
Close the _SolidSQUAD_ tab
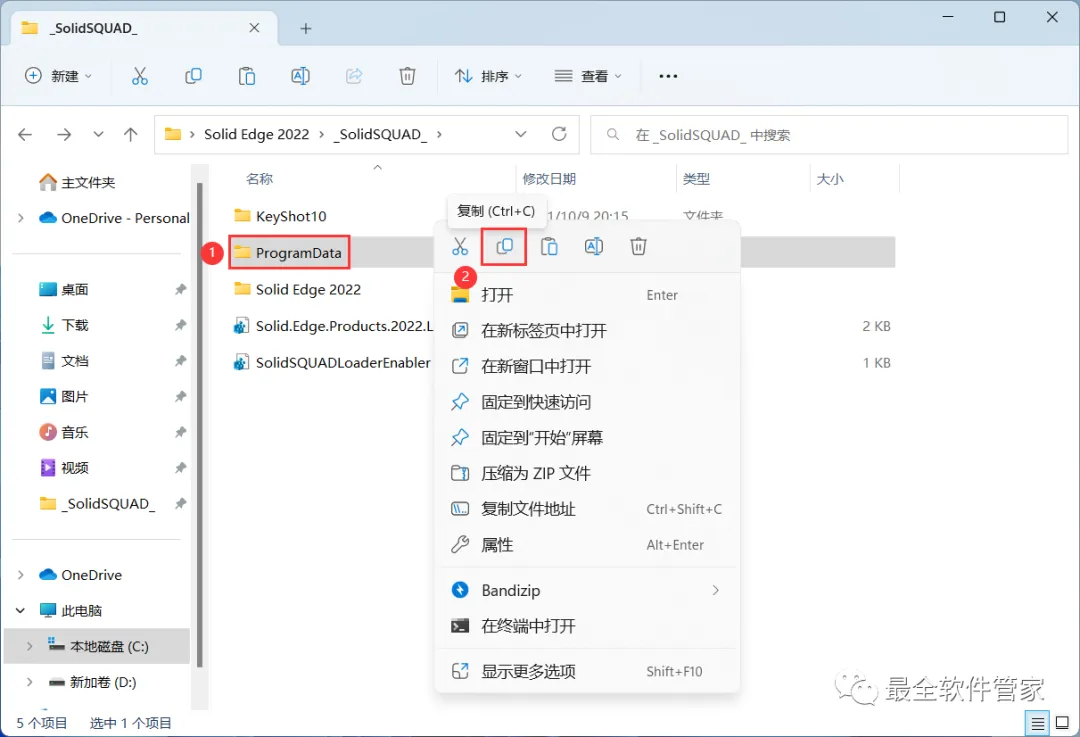(254, 28)
